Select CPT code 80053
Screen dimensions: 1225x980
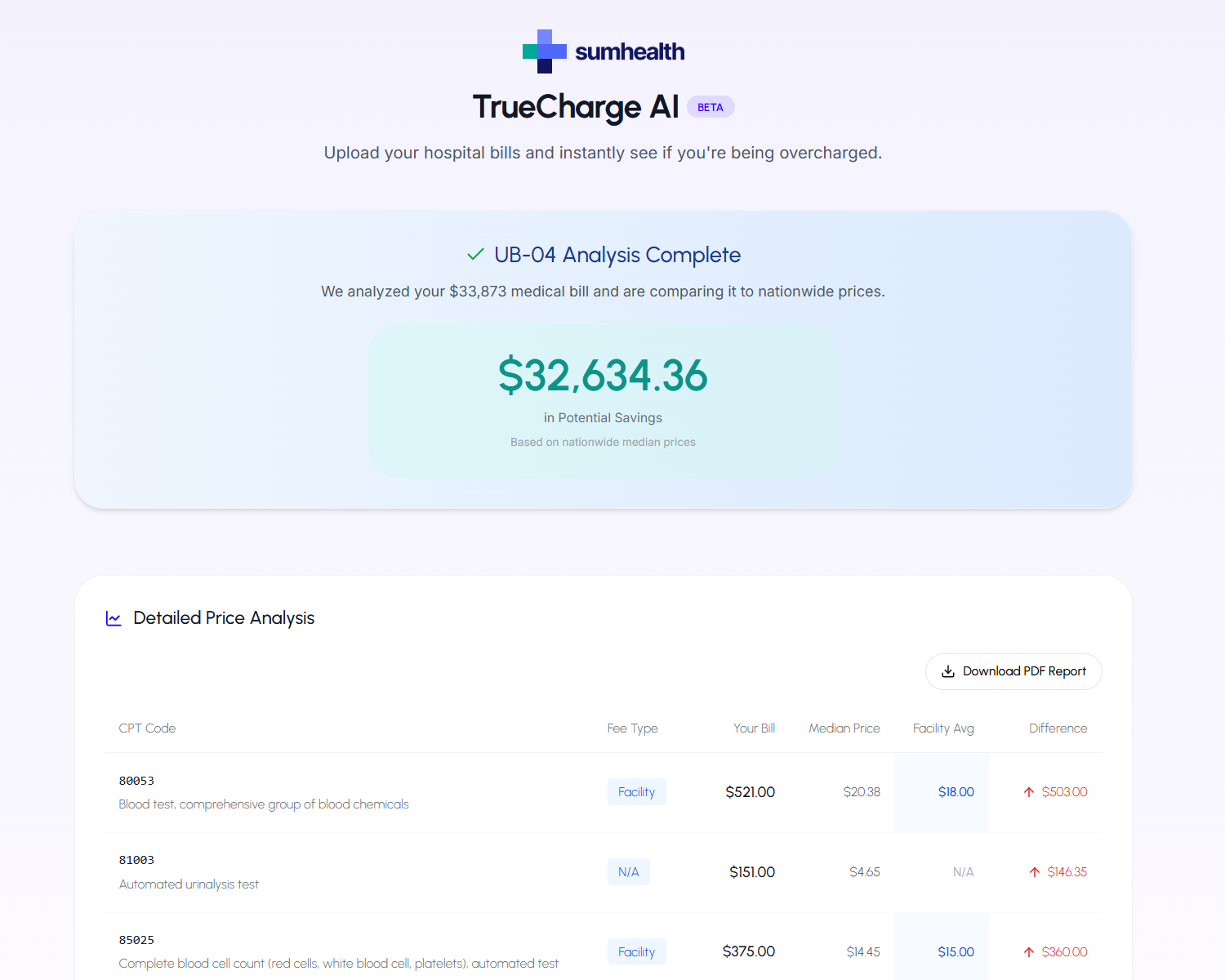136,781
